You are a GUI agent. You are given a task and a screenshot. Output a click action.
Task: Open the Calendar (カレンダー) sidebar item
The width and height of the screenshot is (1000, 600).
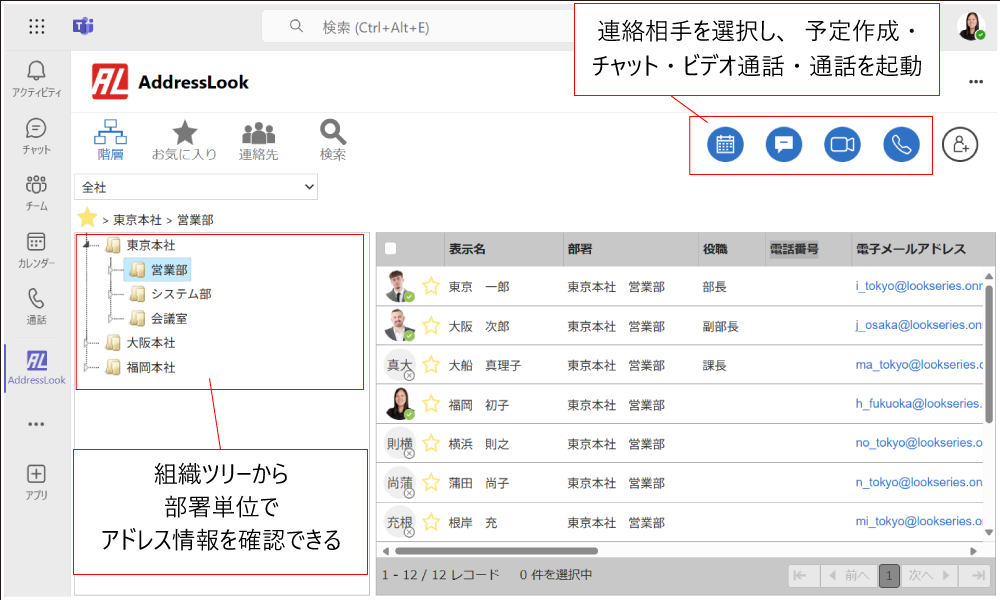coord(36,249)
